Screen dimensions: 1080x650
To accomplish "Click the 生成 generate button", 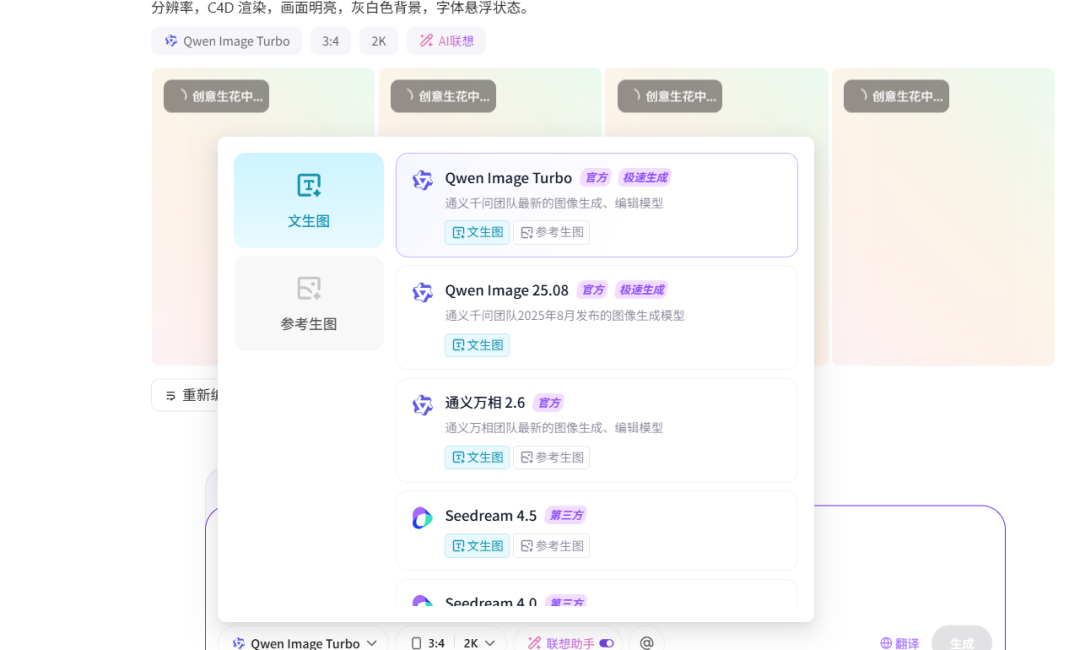I will 961,643.
